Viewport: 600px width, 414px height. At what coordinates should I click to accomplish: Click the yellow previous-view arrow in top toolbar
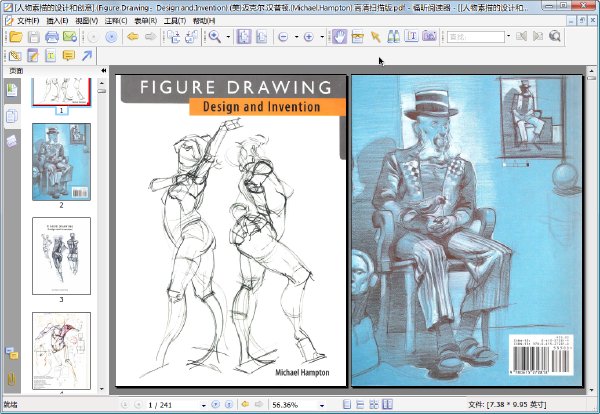pos(132,37)
